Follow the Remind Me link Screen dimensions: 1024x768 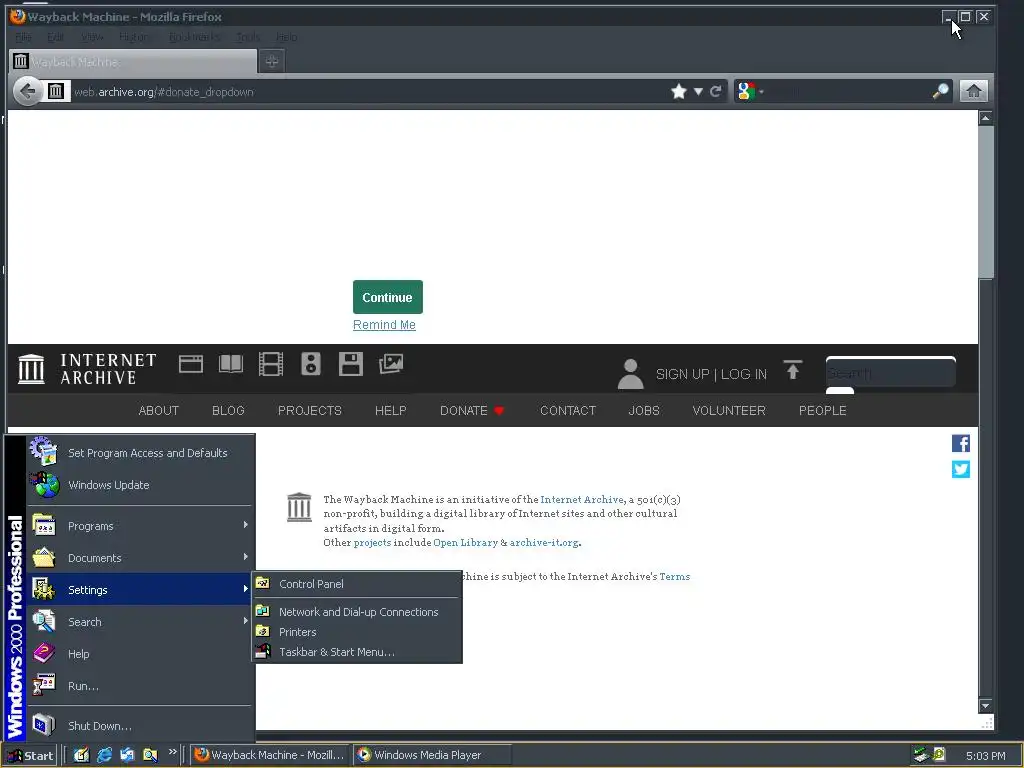(384, 325)
